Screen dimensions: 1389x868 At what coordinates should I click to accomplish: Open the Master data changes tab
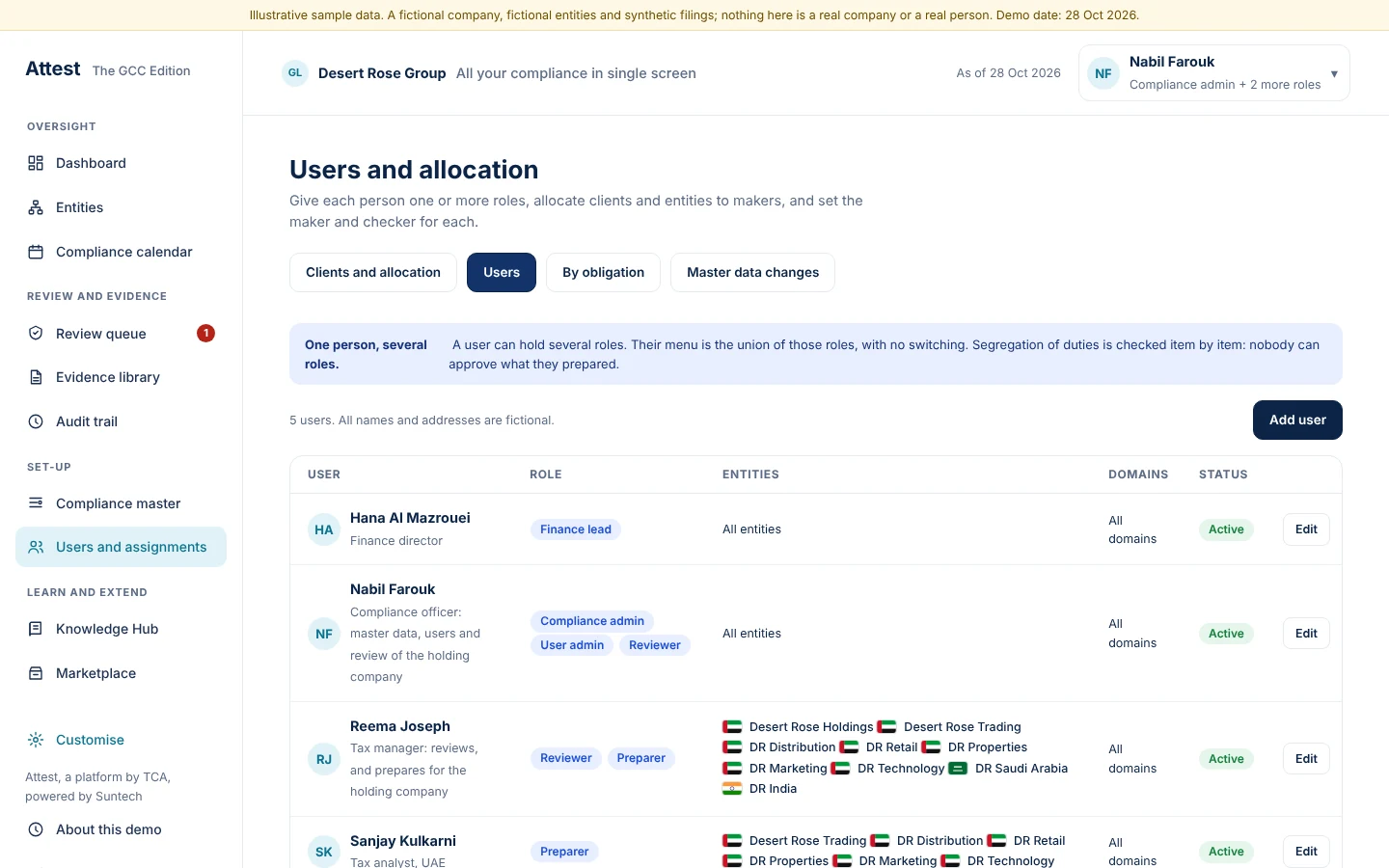tap(752, 272)
